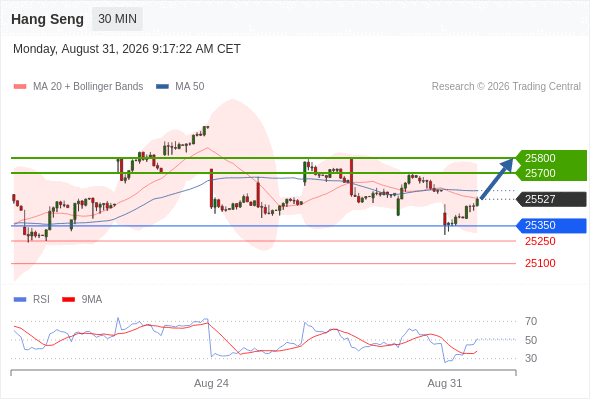Screen dimensions: 590x400
Task: Click the Hang Seng chart title
Action: [47, 19]
